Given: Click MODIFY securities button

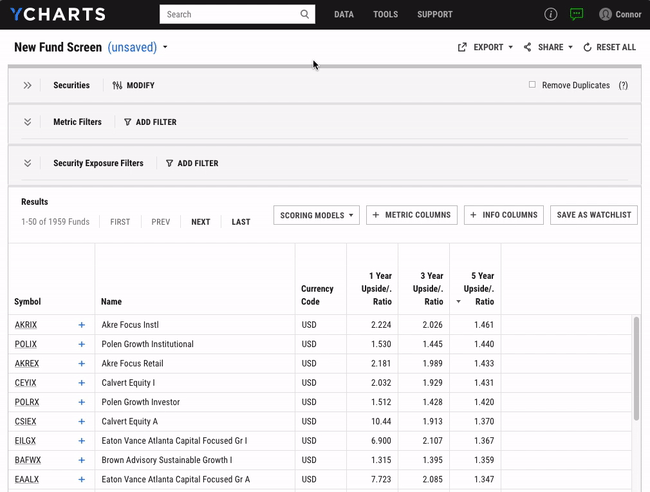Looking at the screenshot, I should 133,85.
